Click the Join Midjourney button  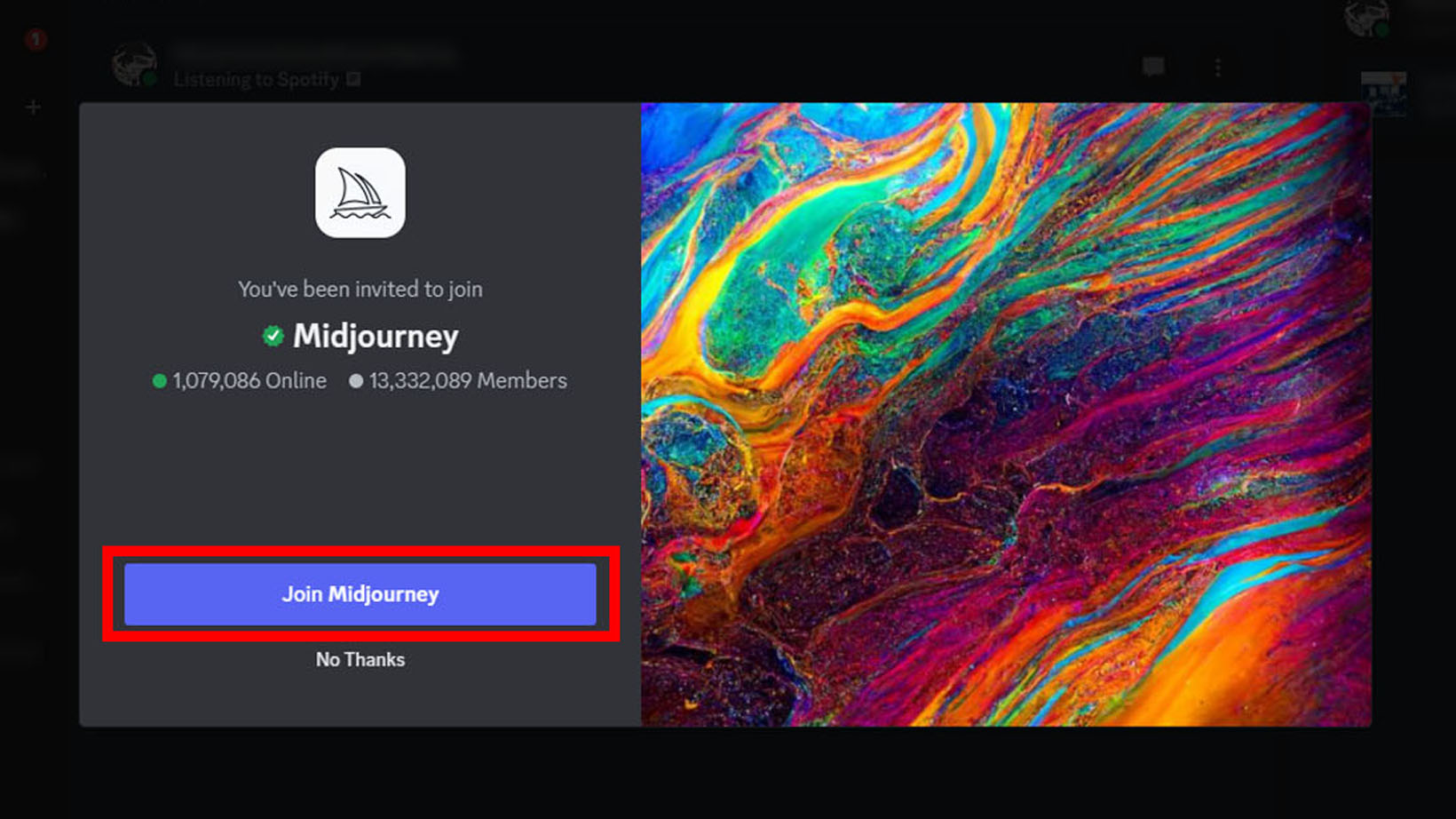pyautogui.click(x=360, y=593)
